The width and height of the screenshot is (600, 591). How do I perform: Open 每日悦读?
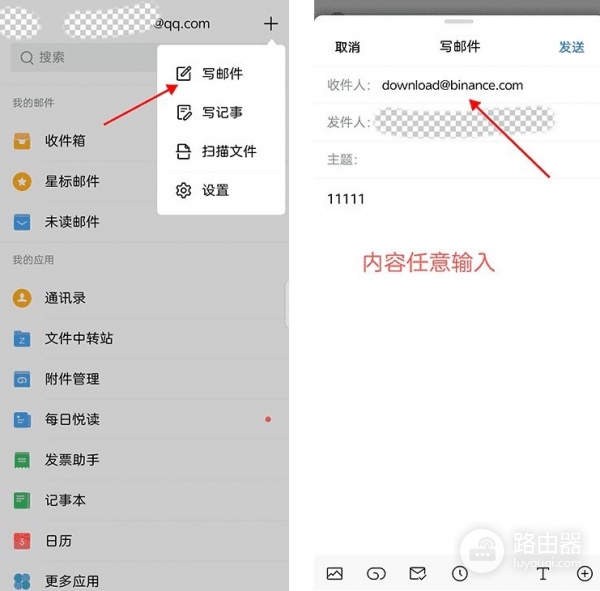coord(72,420)
